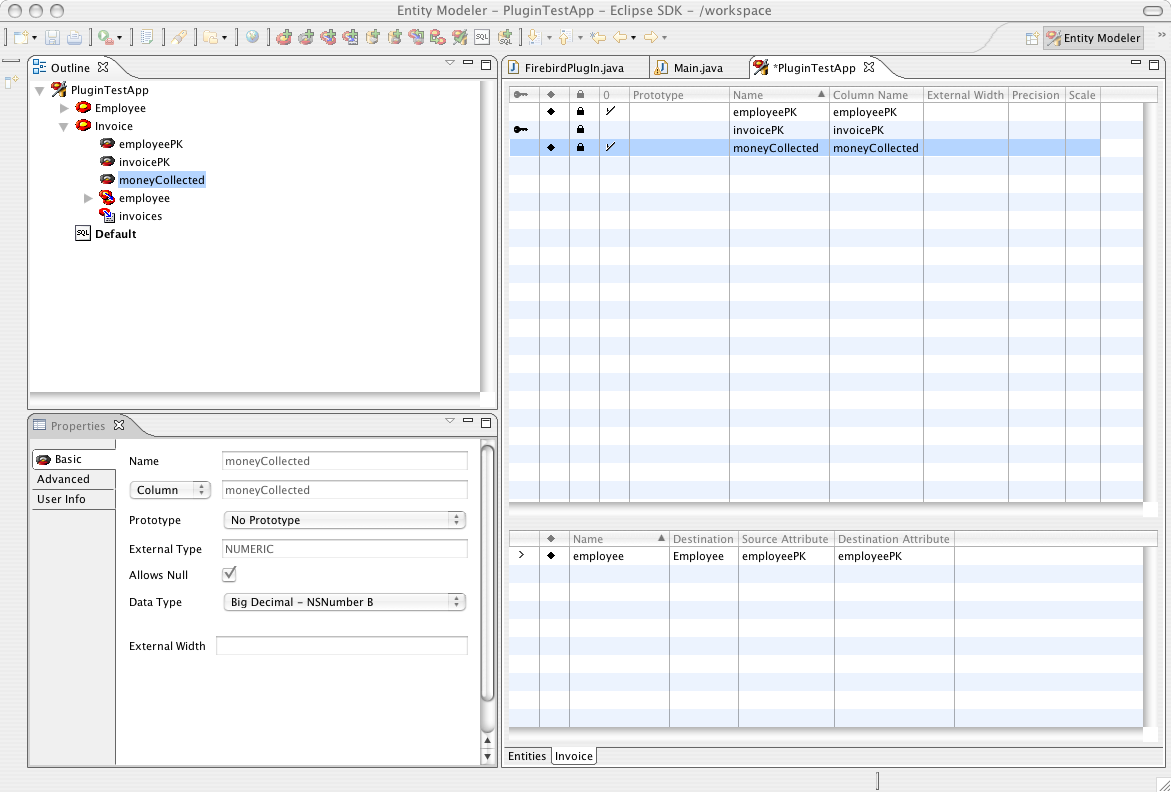Click the Run External Tools icon
1171x792 pixels.
point(105,37)
